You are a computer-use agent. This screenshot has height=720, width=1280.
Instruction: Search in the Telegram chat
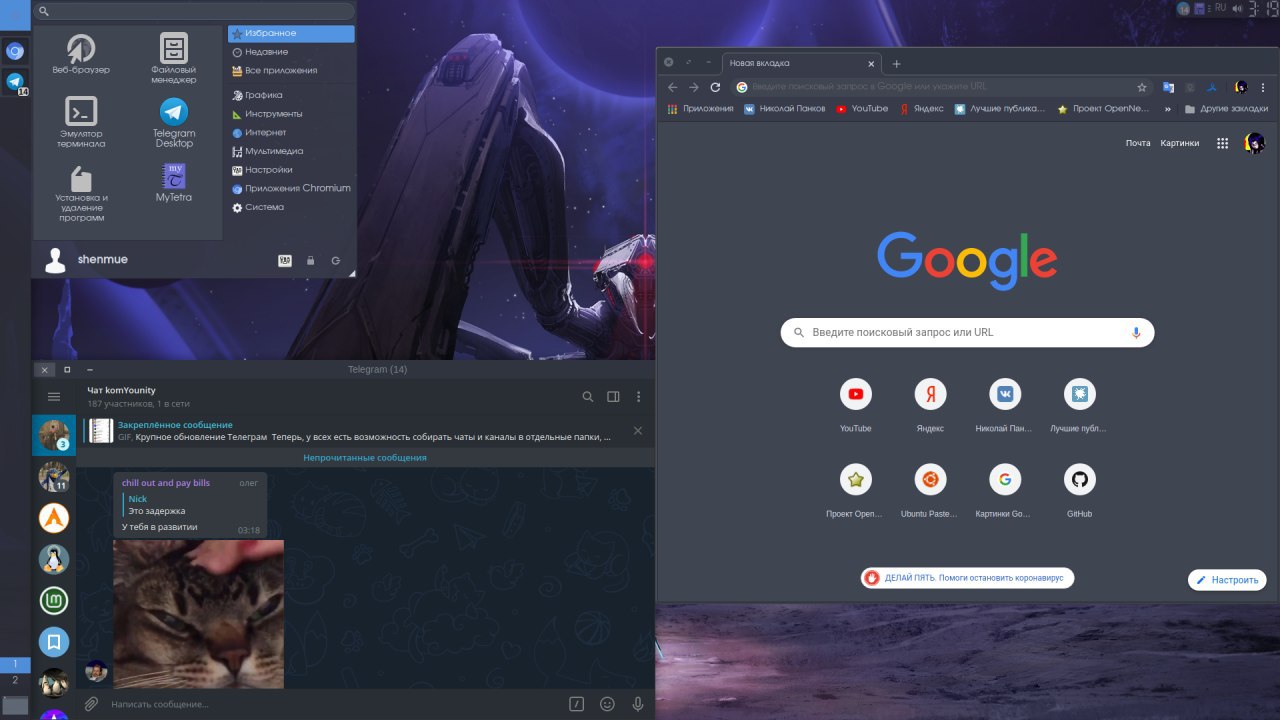(x=588, y=397)
